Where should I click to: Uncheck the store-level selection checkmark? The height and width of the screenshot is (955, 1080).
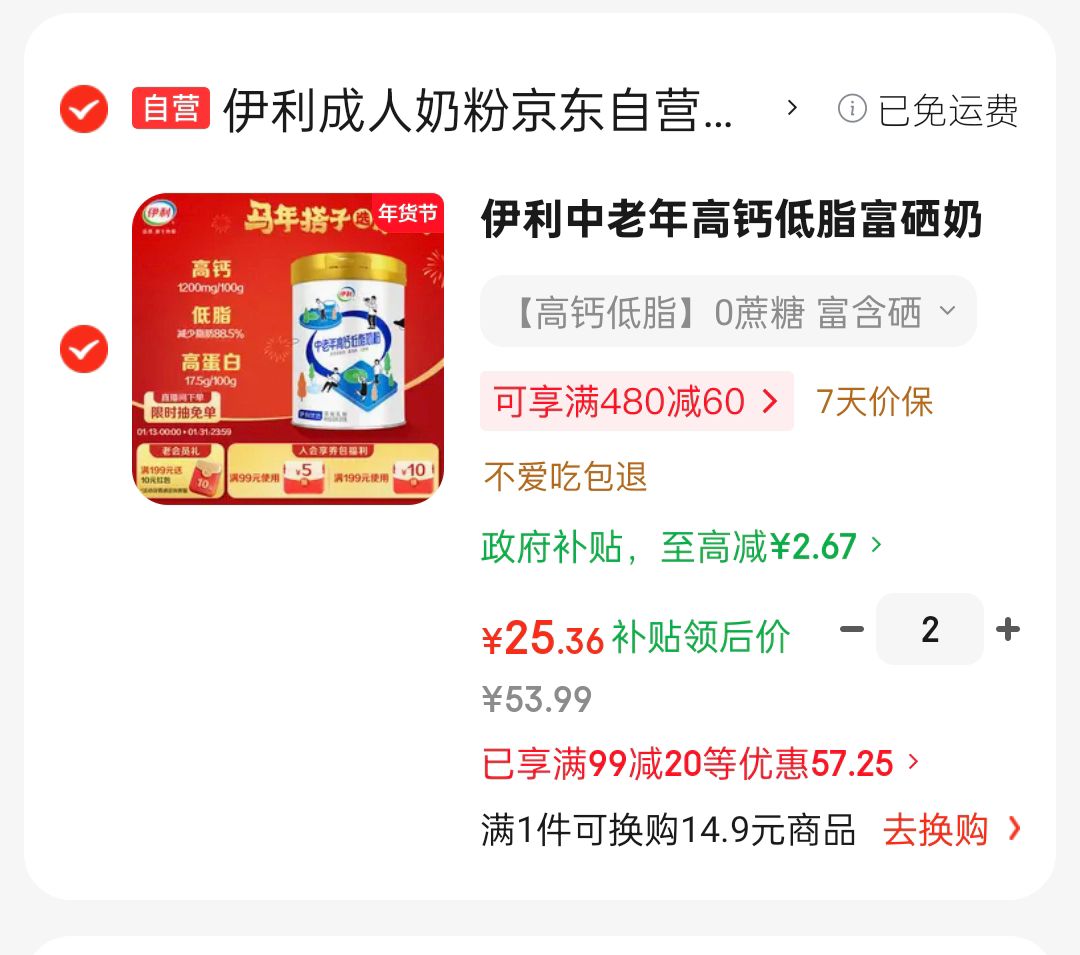pyautogui.click(x=83, y=109)
